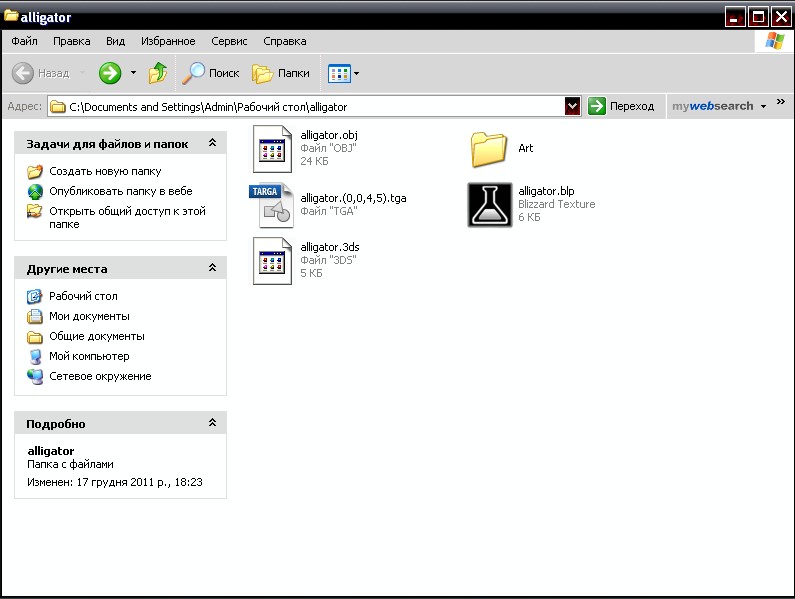Viewport: 795px width, 599px height.
Task: Collapse the Подробно details panel
Action: [212, 422]
